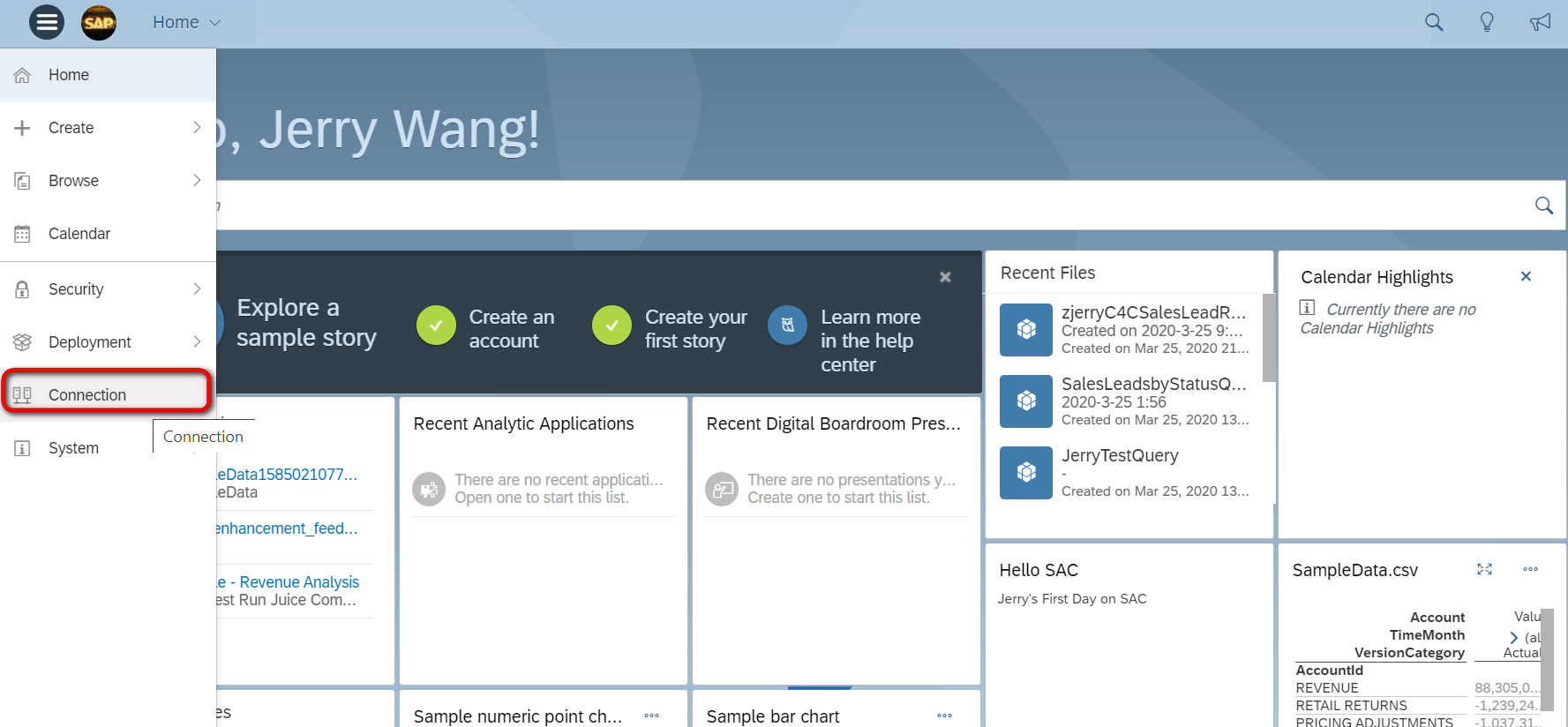The image size is (1568, 727).
Task: Click the lightbulb help icon
Action: 1487,22
